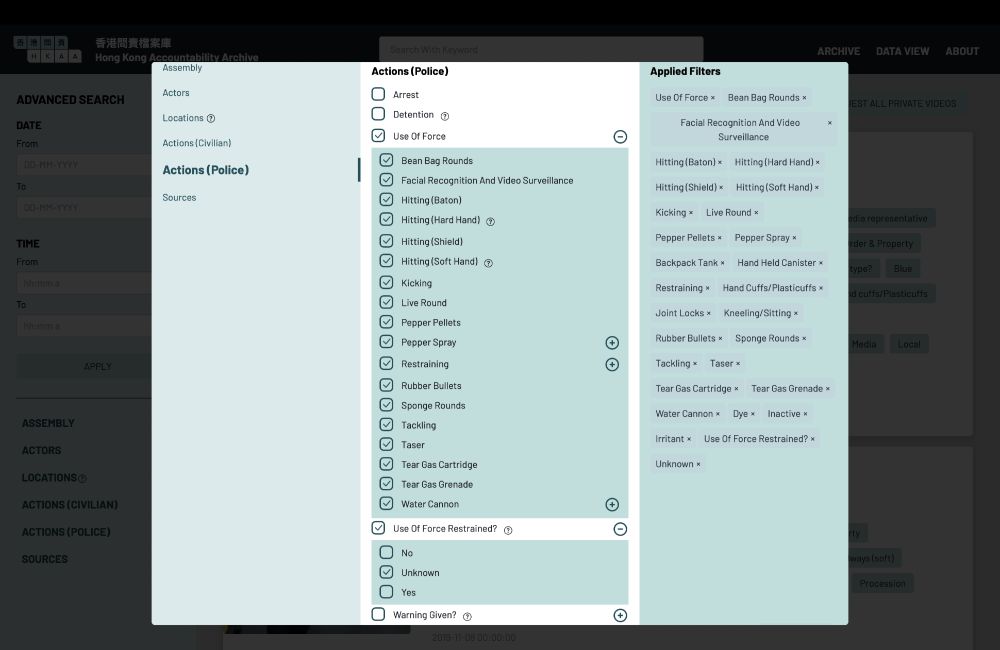The width and height of the screenshot is (1000, 650).
Task: Collapse the Use Of Force section
Action: 620,137
